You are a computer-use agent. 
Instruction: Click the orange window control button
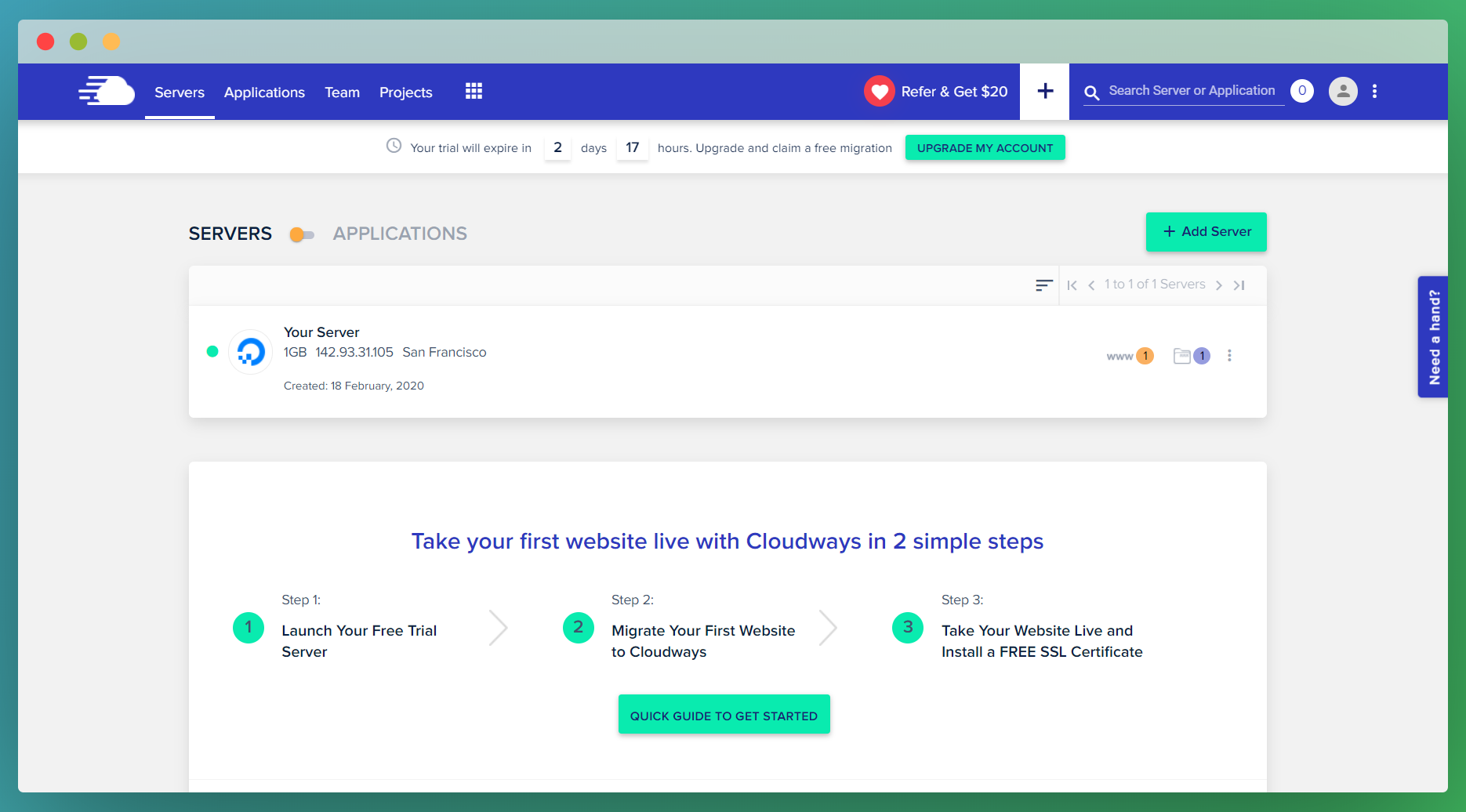pos(111,42)
